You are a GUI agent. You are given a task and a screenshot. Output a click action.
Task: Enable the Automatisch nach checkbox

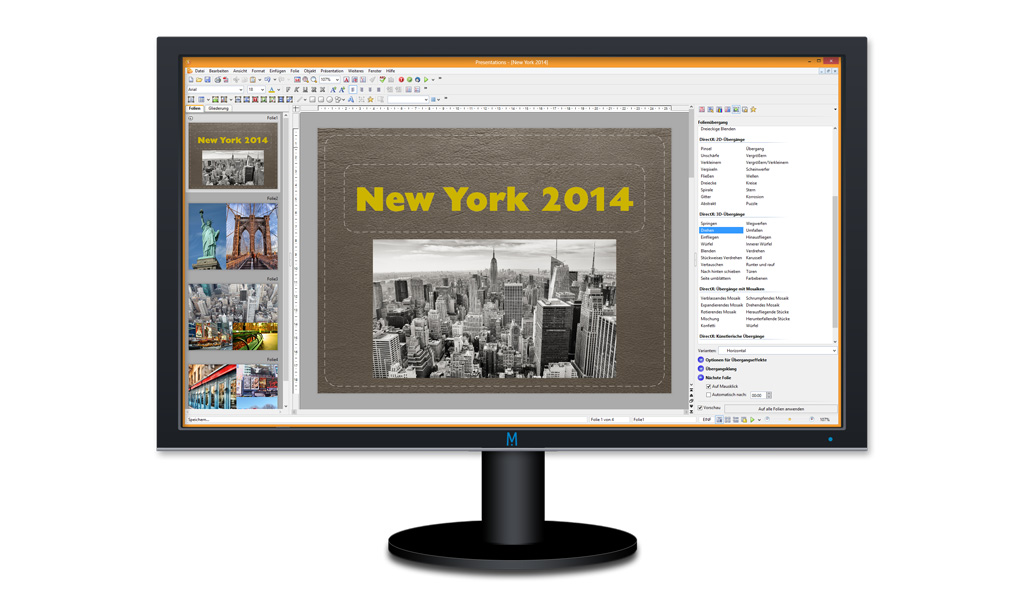tap(709, 395)
